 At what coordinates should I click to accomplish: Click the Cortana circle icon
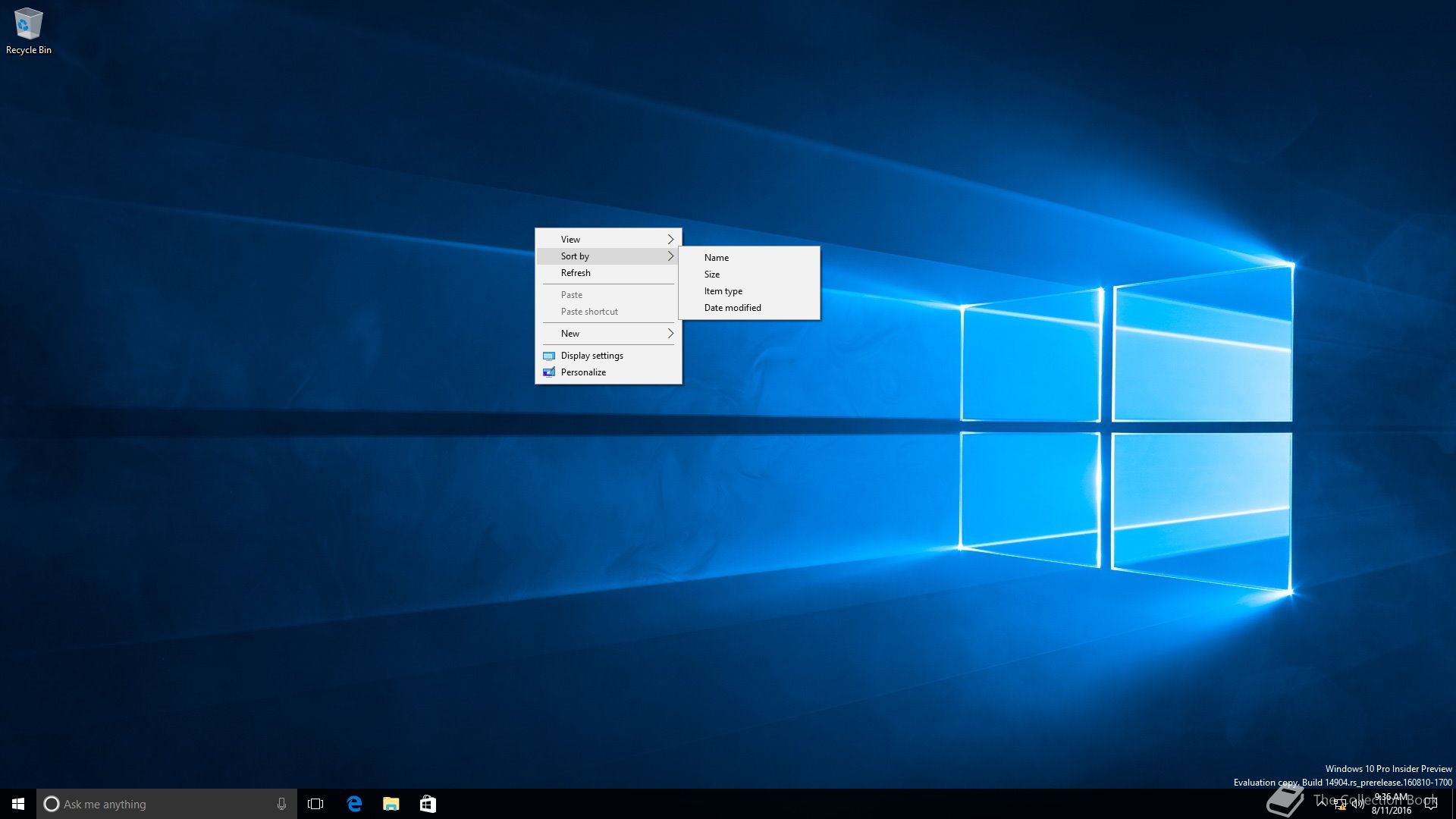pos(52,804)
